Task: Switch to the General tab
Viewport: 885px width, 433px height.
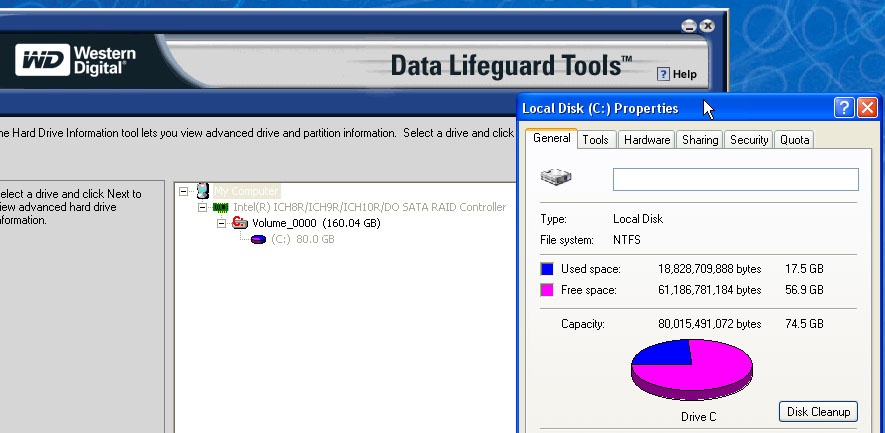Action: [551, 138]
